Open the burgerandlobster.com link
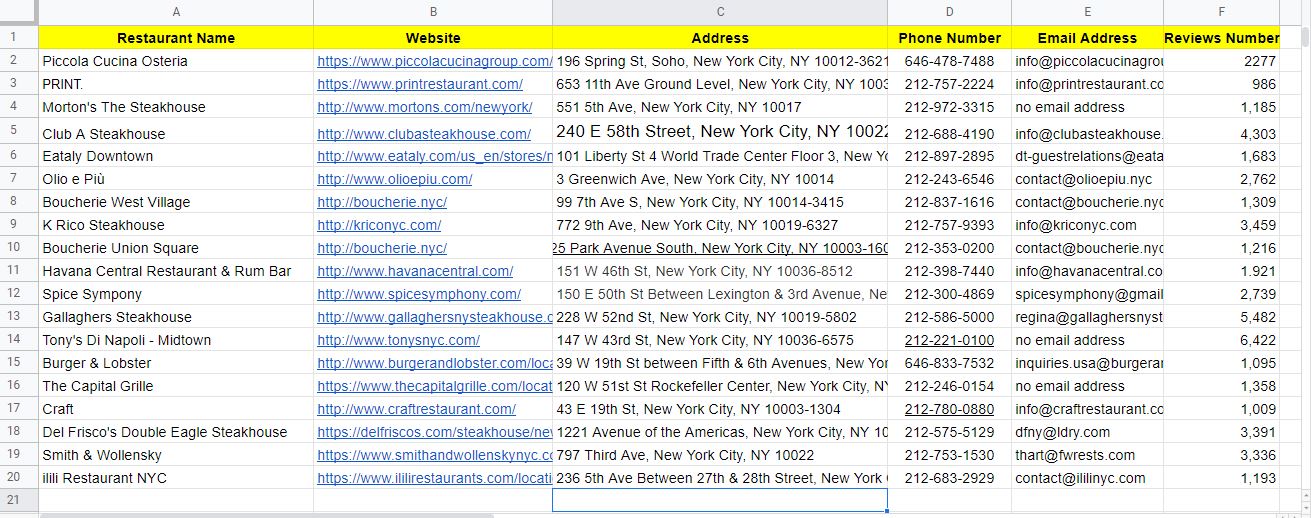This screenshot has width=1311, height=518. pyautogui.click(x=434, y=363)
